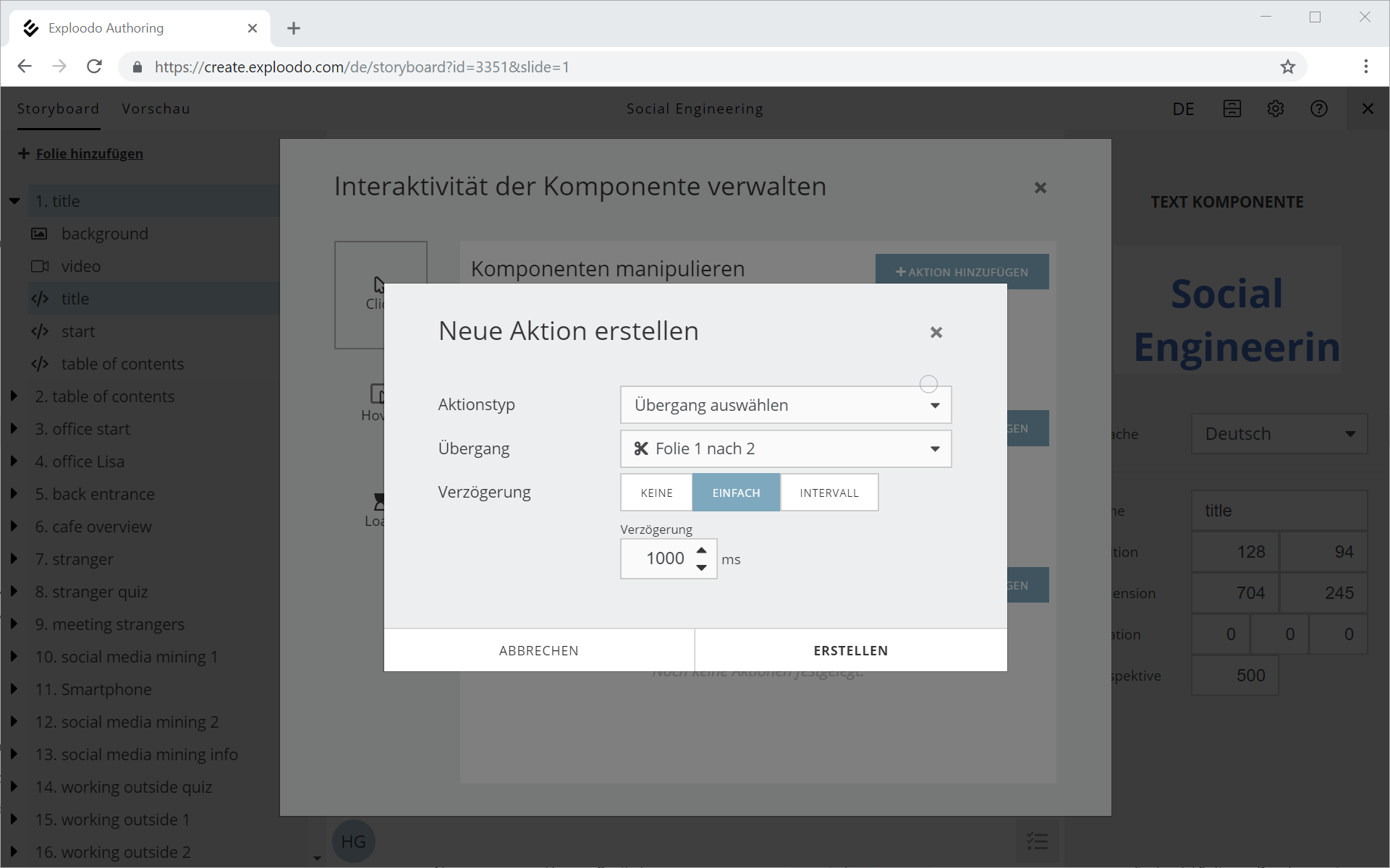Expand slide 3. office start

click(14, 429)
